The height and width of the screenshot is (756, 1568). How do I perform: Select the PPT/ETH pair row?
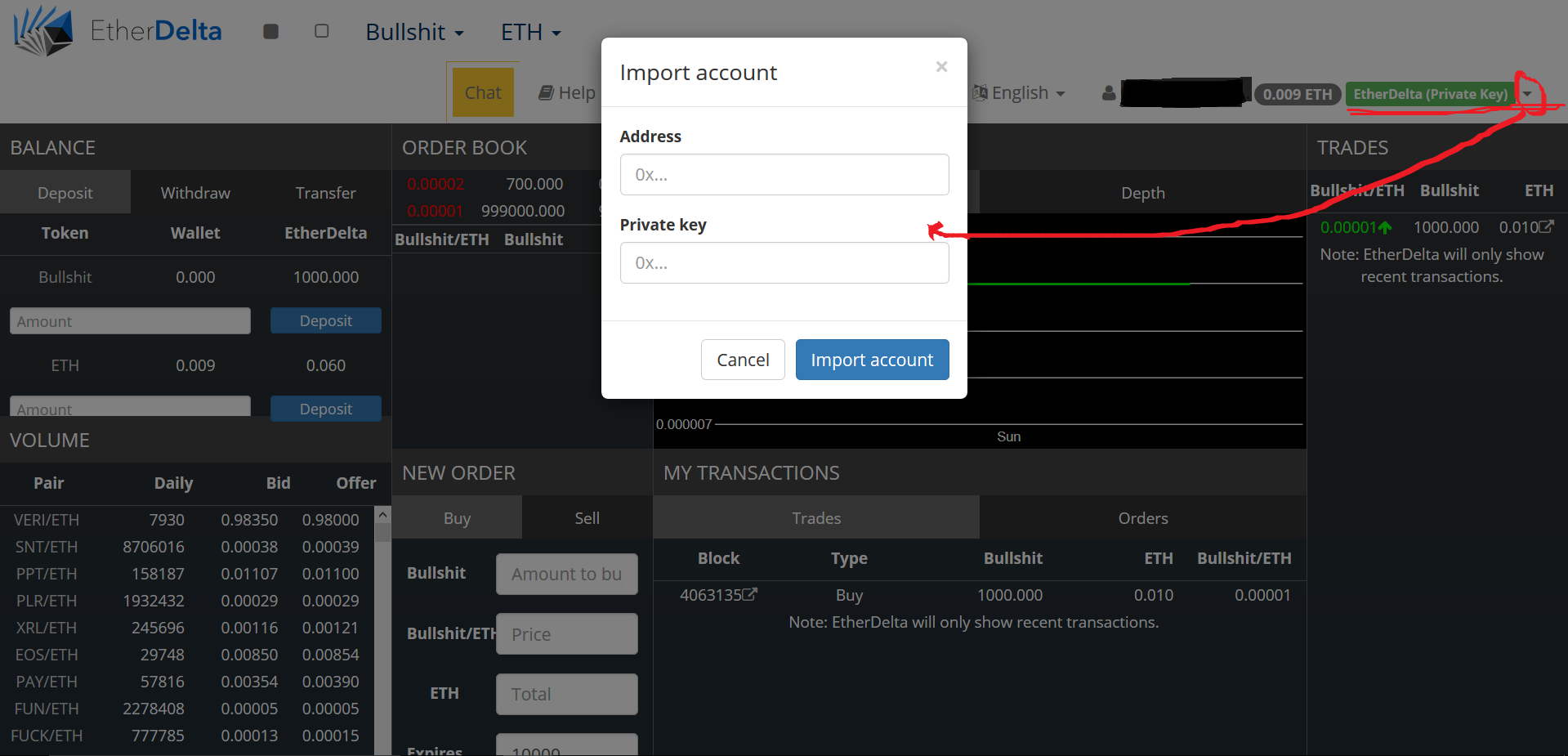[x=187, y=574]
